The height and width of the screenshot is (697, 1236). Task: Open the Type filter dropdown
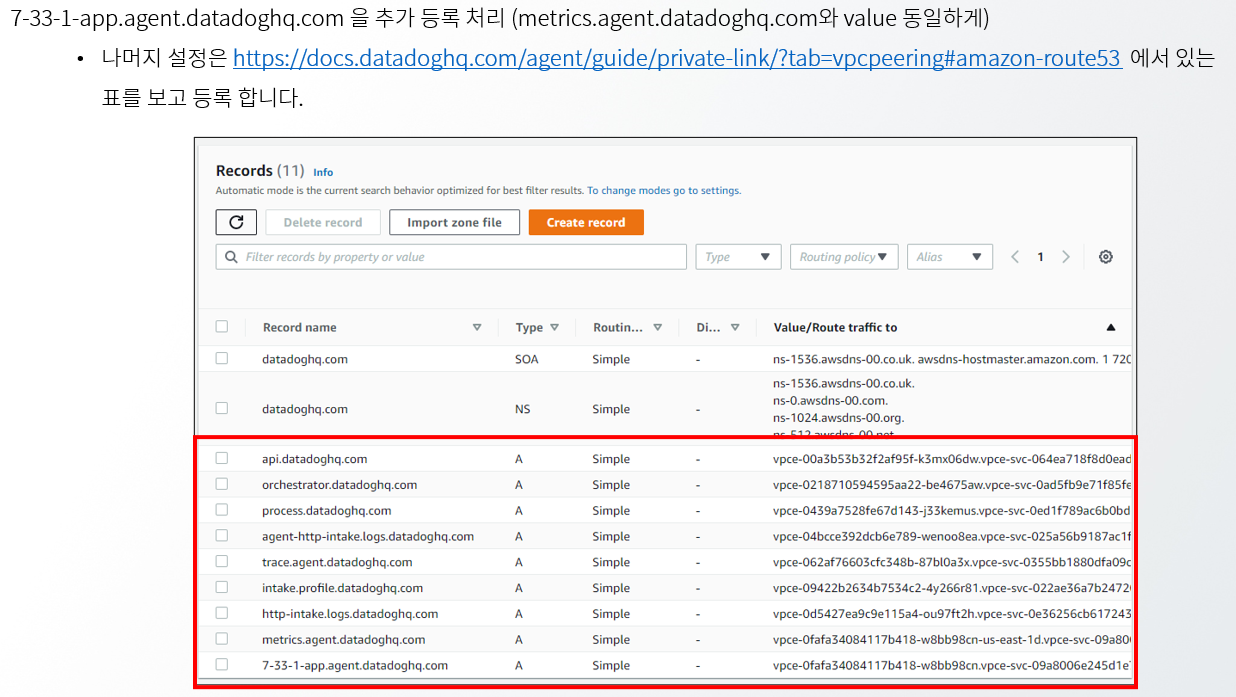coord(738,257)
